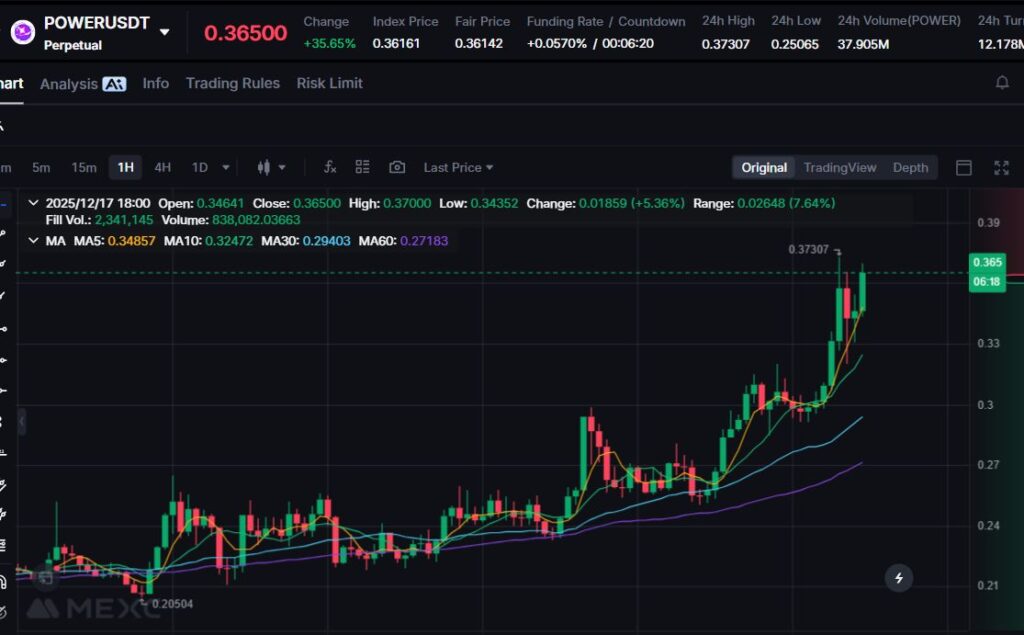Open candlestick chart type dropdown
Screen dimensions: 1024x635
[x=271, y=168]
